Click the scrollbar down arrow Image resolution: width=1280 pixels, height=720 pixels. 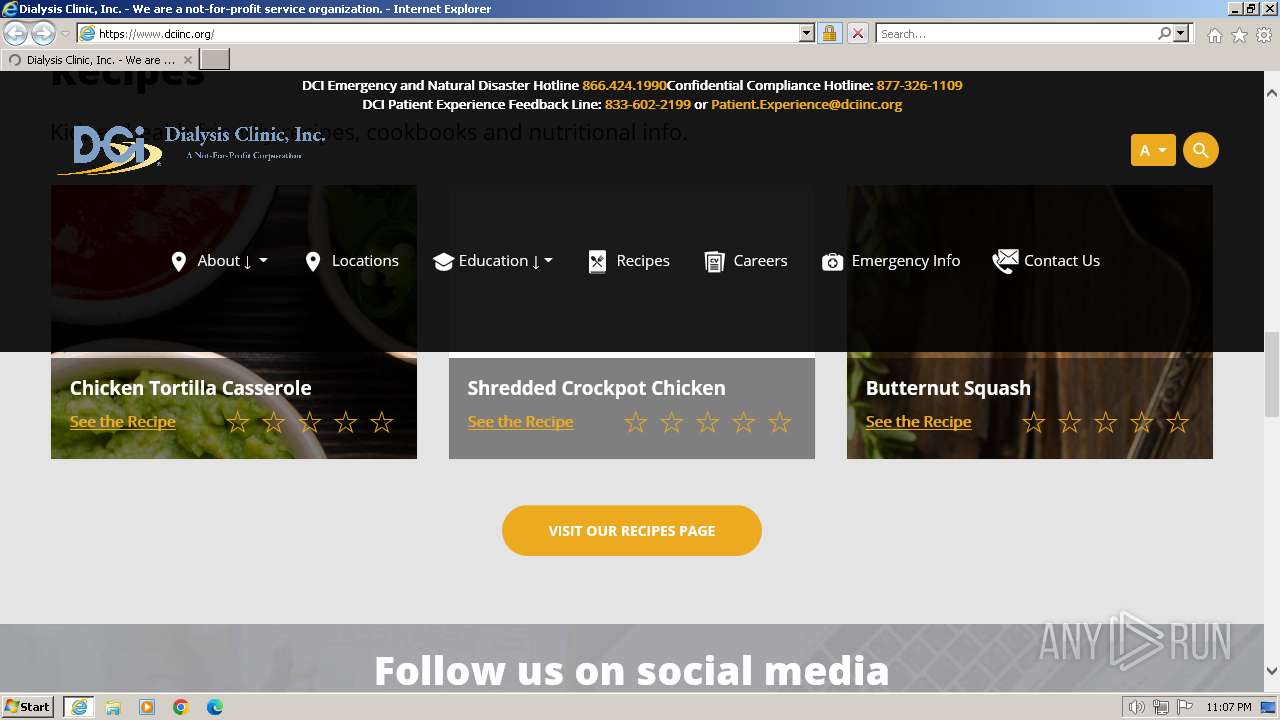pos(1272,671)
